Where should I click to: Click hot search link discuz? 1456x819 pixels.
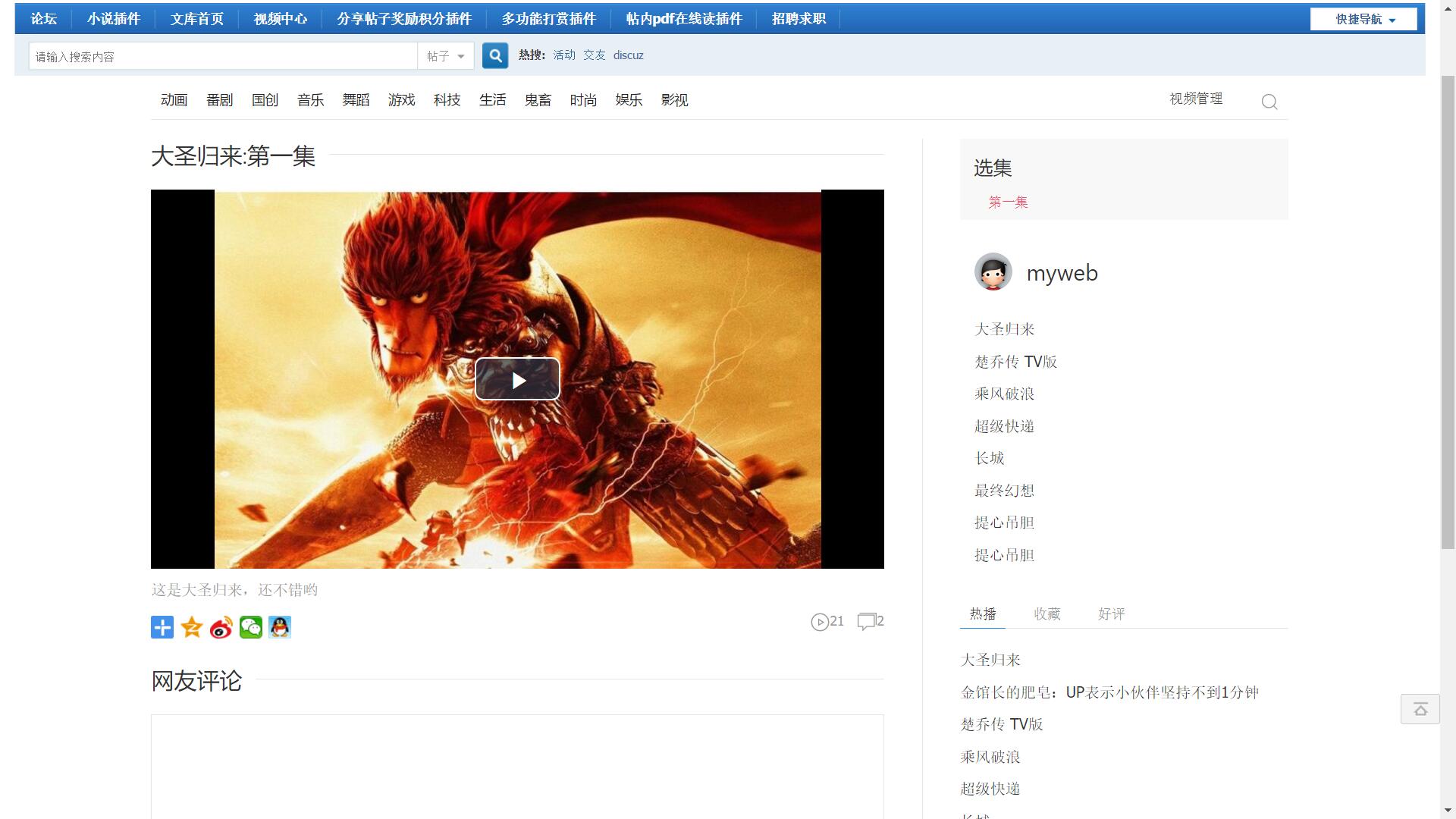629,55
